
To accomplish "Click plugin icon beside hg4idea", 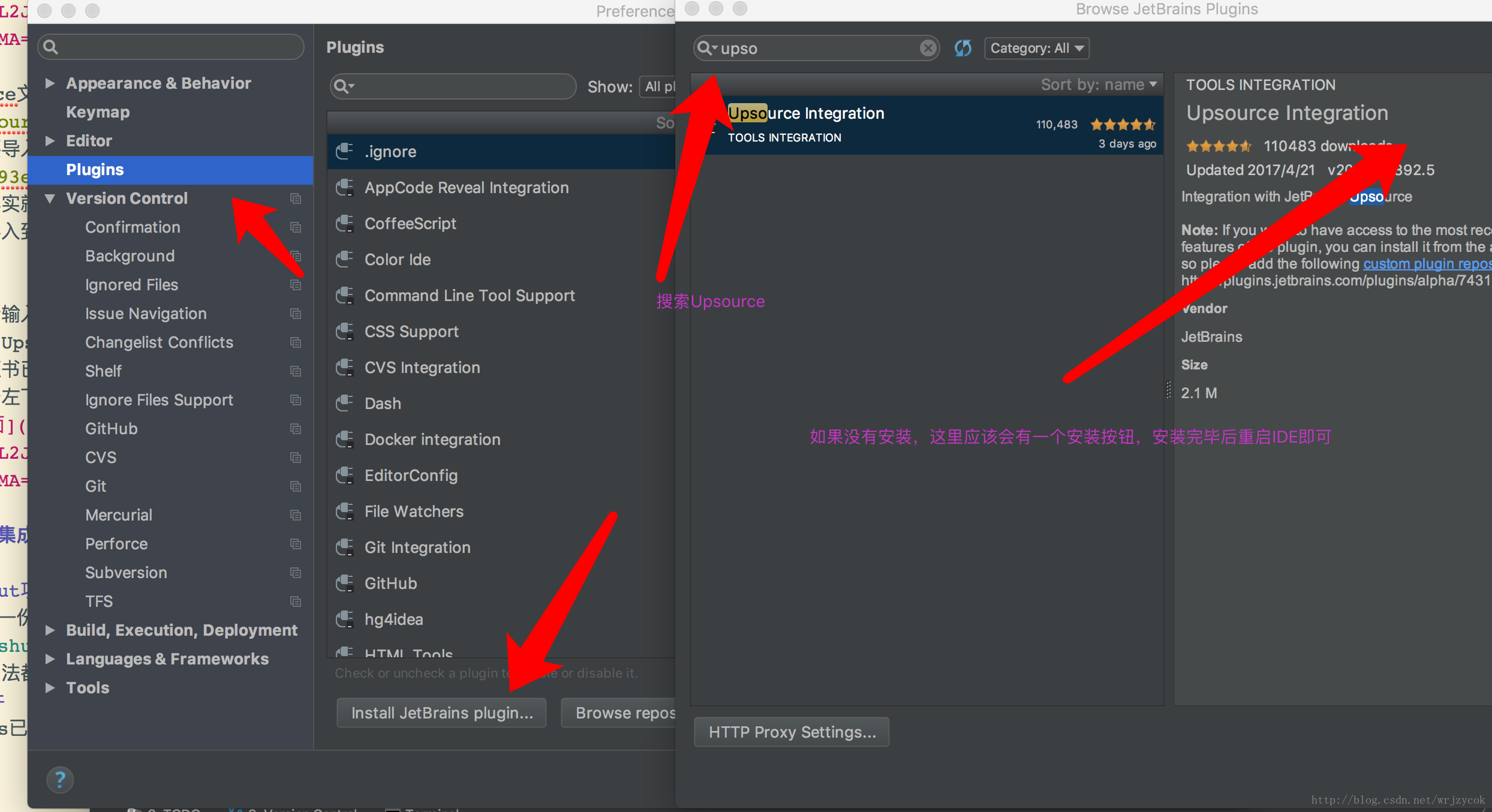I will click(x=345, y=619).
